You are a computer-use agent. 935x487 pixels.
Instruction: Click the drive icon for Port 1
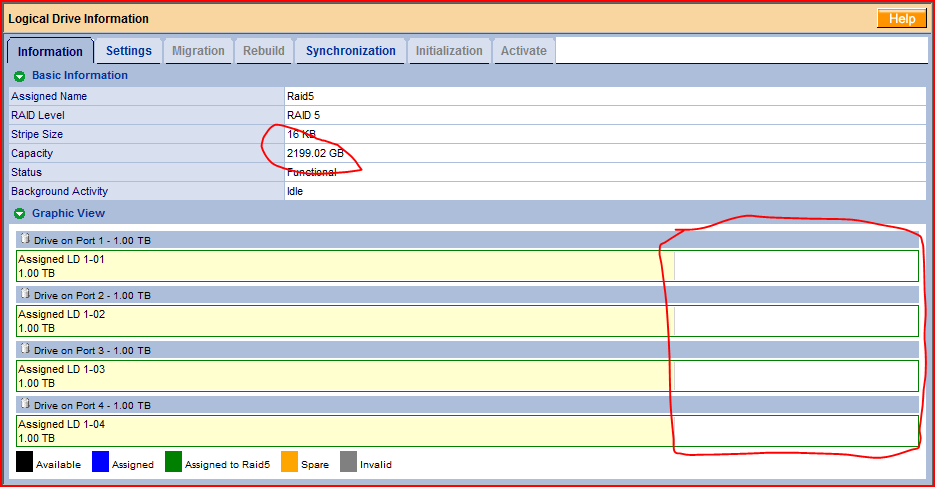[x=25, y=239]
